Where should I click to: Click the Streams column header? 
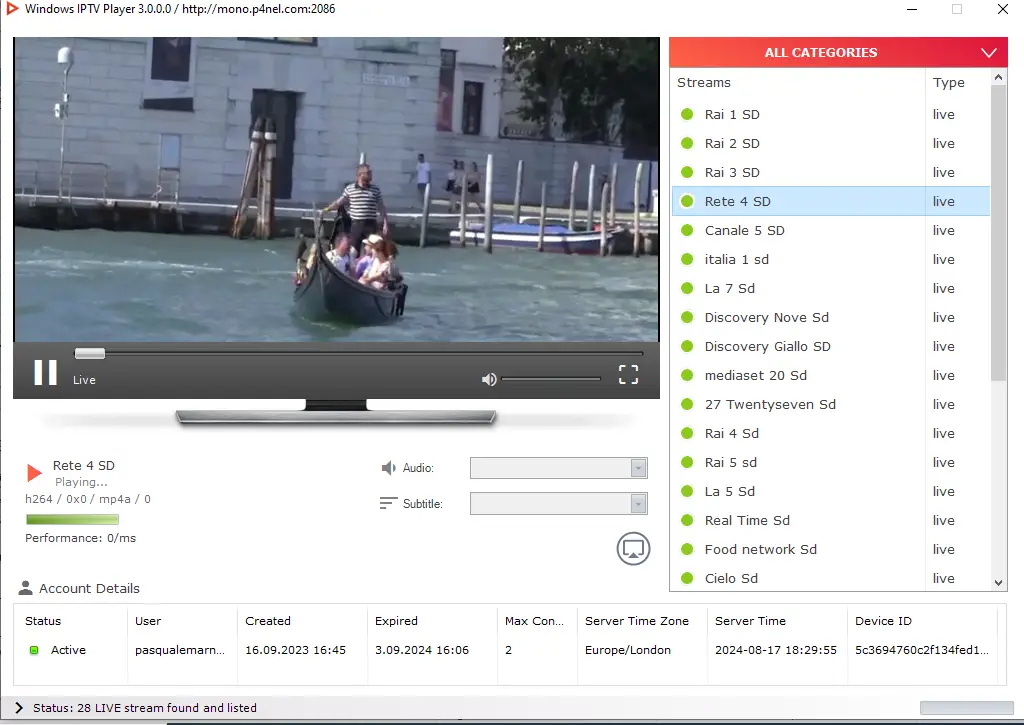pyautogui.click(x=797, y=83)
